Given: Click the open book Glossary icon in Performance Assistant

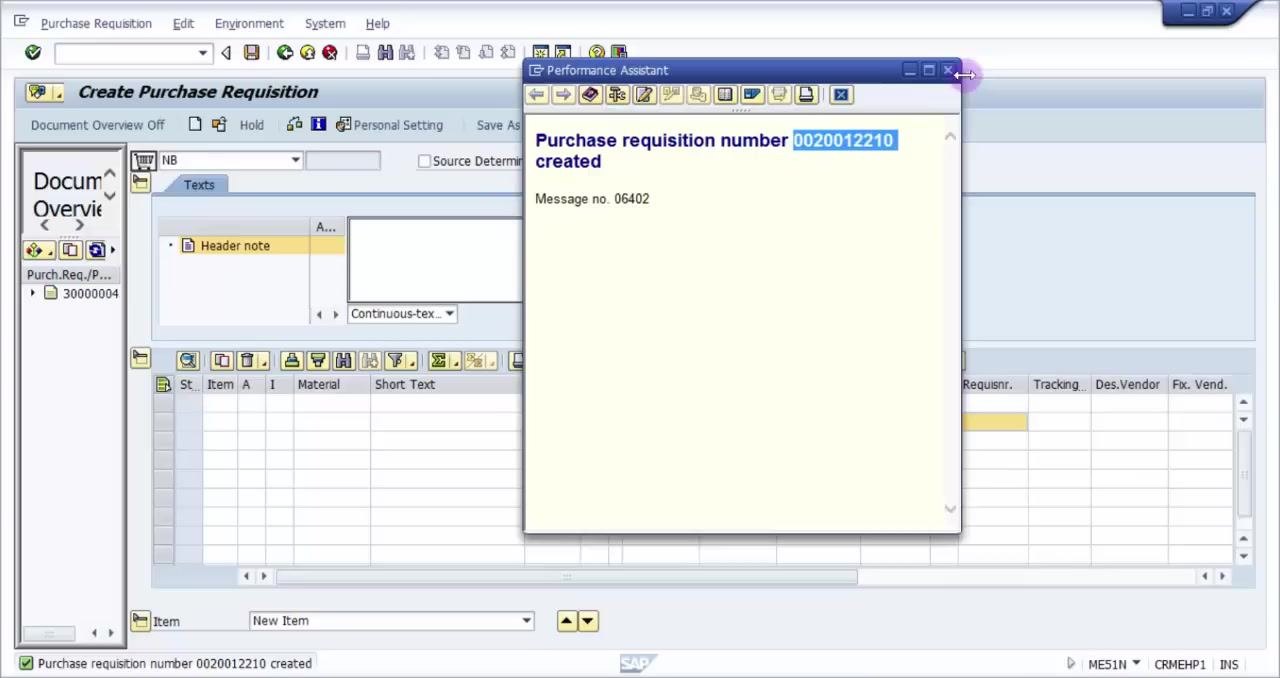Looking at the screenshot, I should [x=725, y=95].
